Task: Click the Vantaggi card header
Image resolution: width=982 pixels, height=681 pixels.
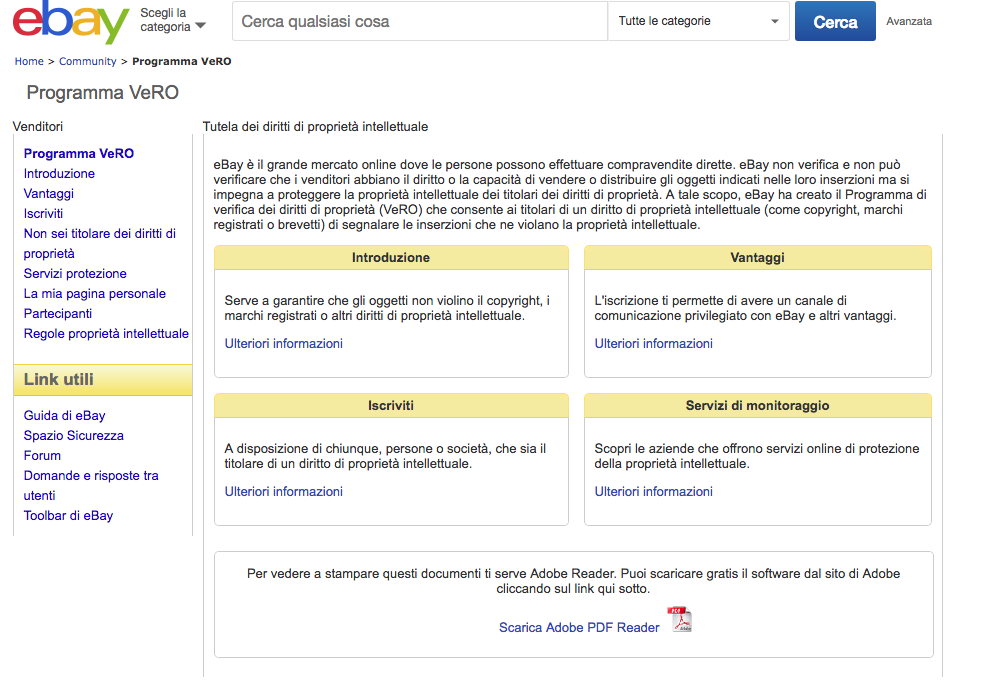Action: click(758, 257)
